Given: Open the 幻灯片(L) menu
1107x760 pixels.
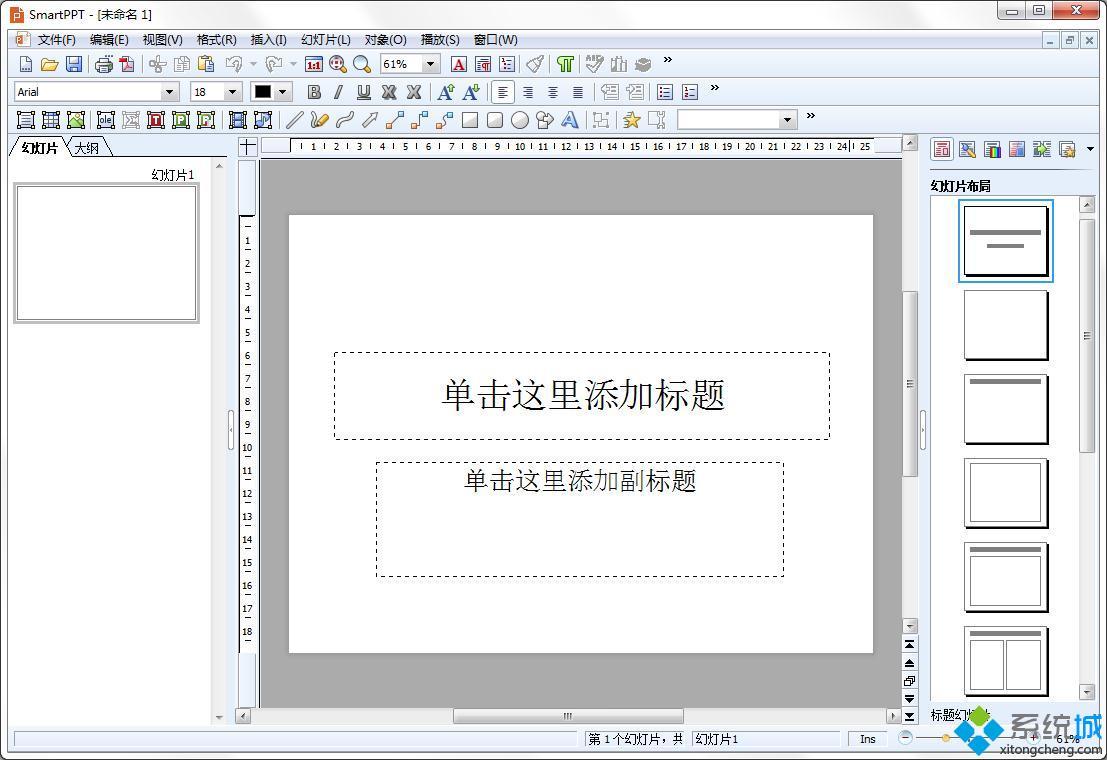Looking at the screenshot, I should 325,40.
